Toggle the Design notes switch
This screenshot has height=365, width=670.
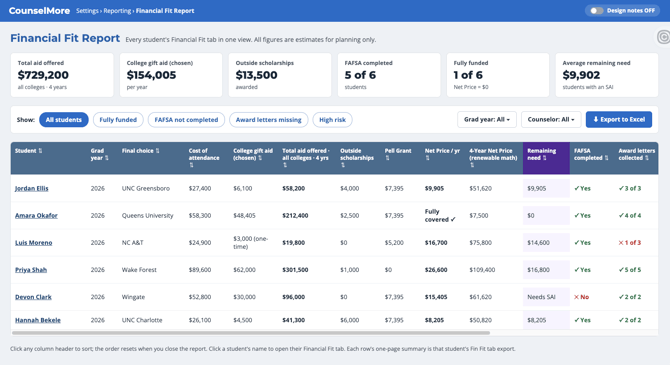click(x=597, y=11)
